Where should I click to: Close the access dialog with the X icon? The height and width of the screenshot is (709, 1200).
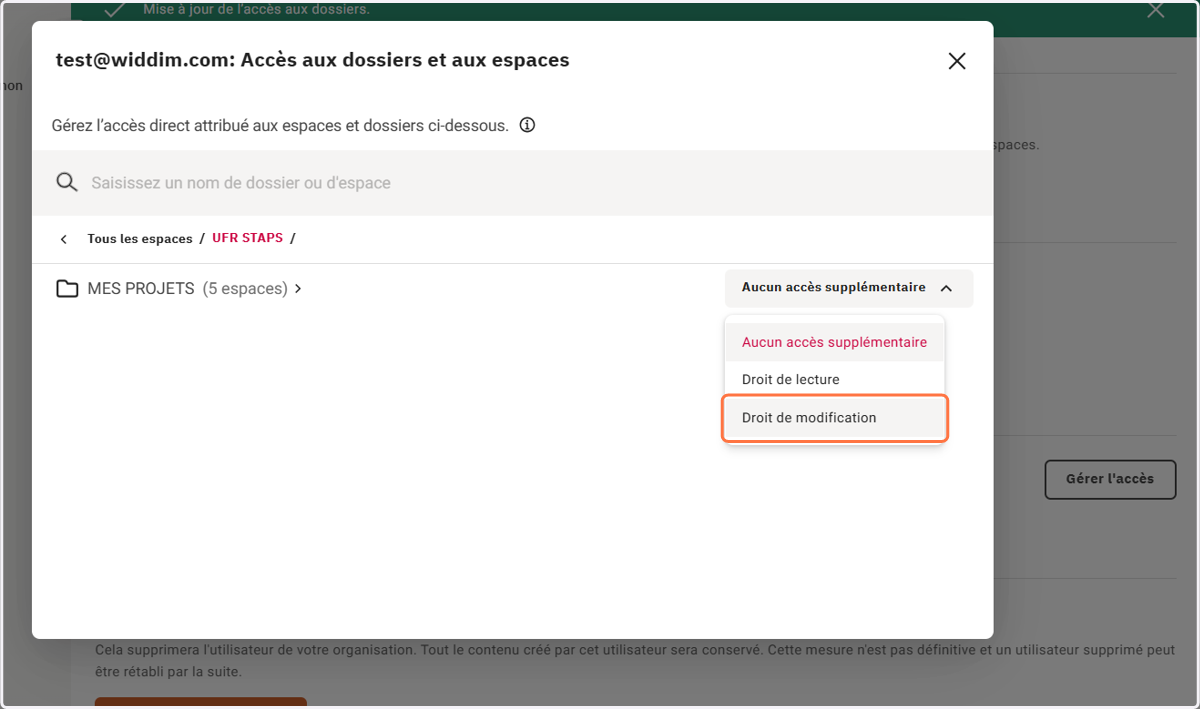point(957,61)
